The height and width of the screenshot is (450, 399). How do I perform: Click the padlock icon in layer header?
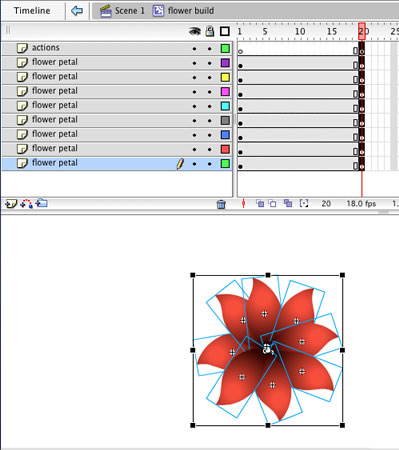point(210,31)
